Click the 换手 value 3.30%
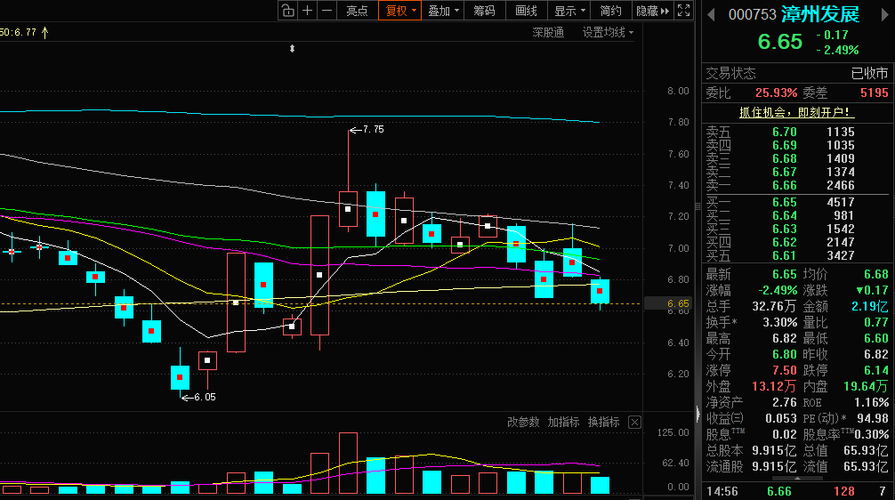 pos(780,322)
